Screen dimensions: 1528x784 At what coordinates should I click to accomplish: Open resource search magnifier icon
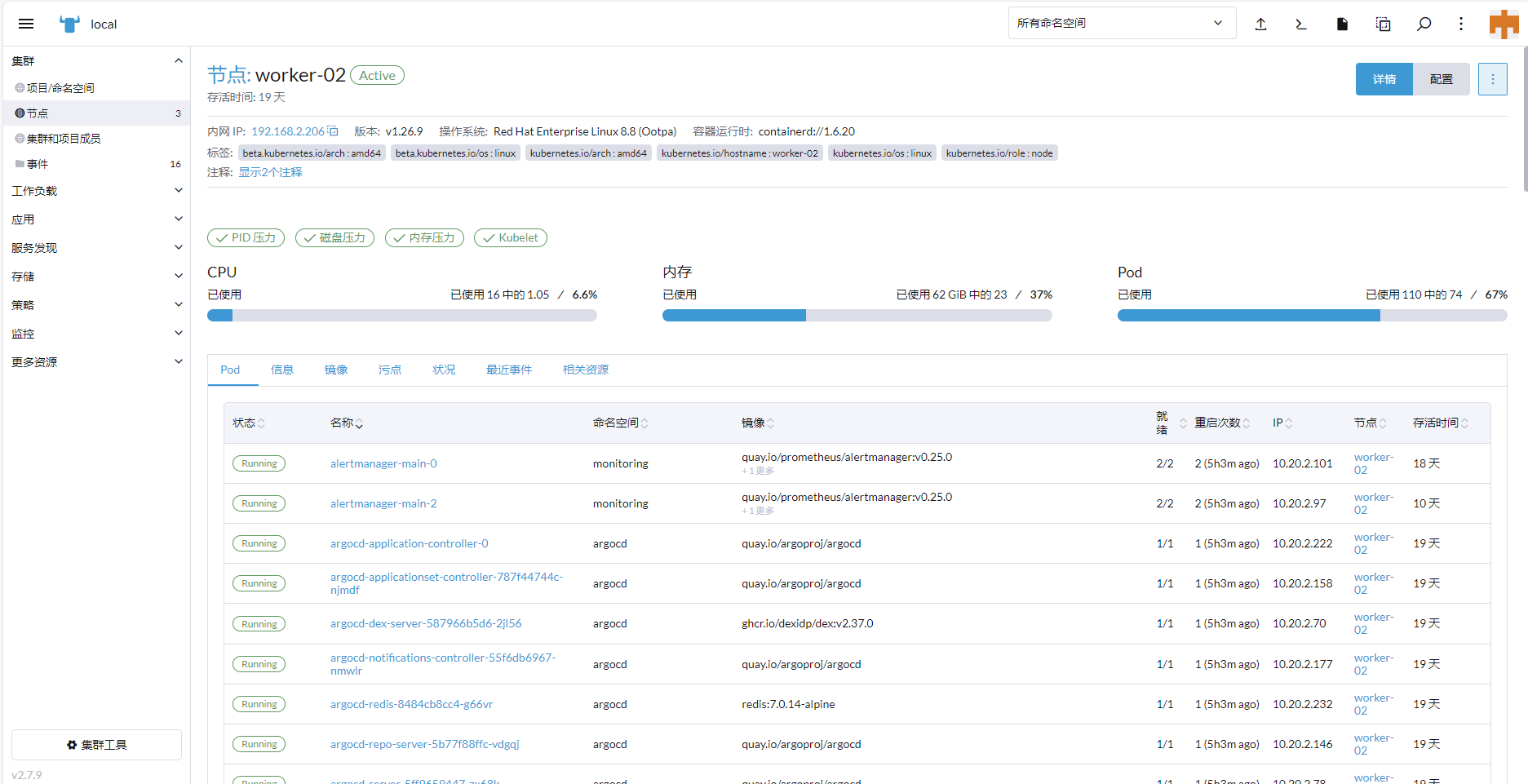point(1424,24)
